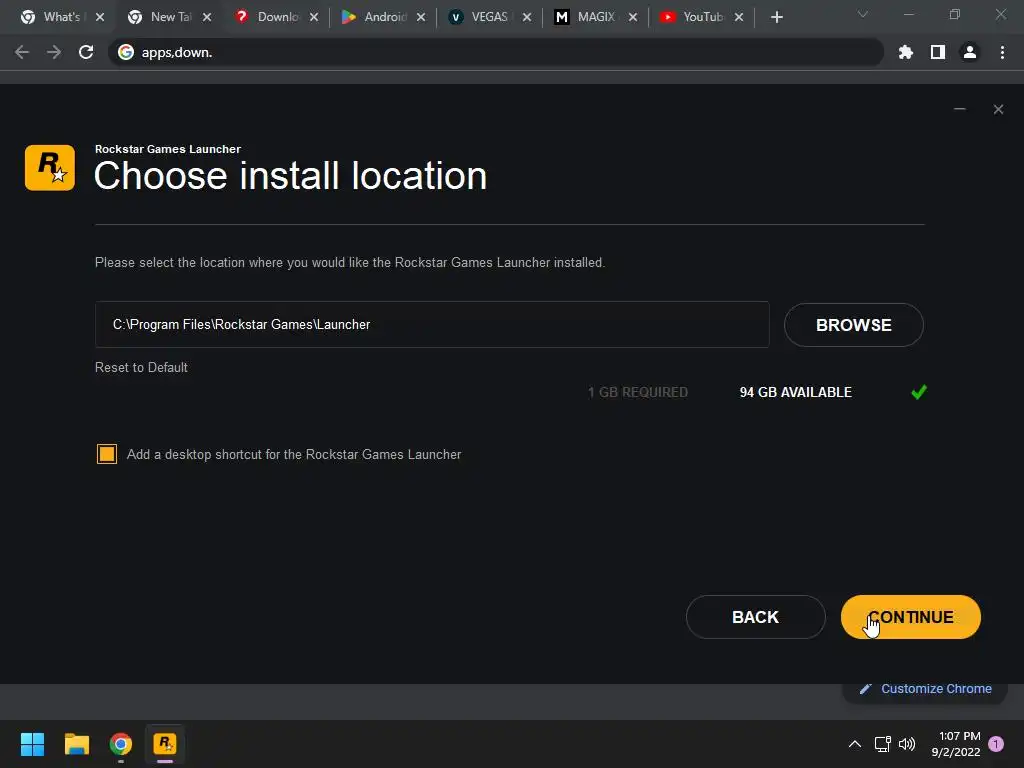
Task: Close the YouTube tab
Action: click(x=739, y=17)
